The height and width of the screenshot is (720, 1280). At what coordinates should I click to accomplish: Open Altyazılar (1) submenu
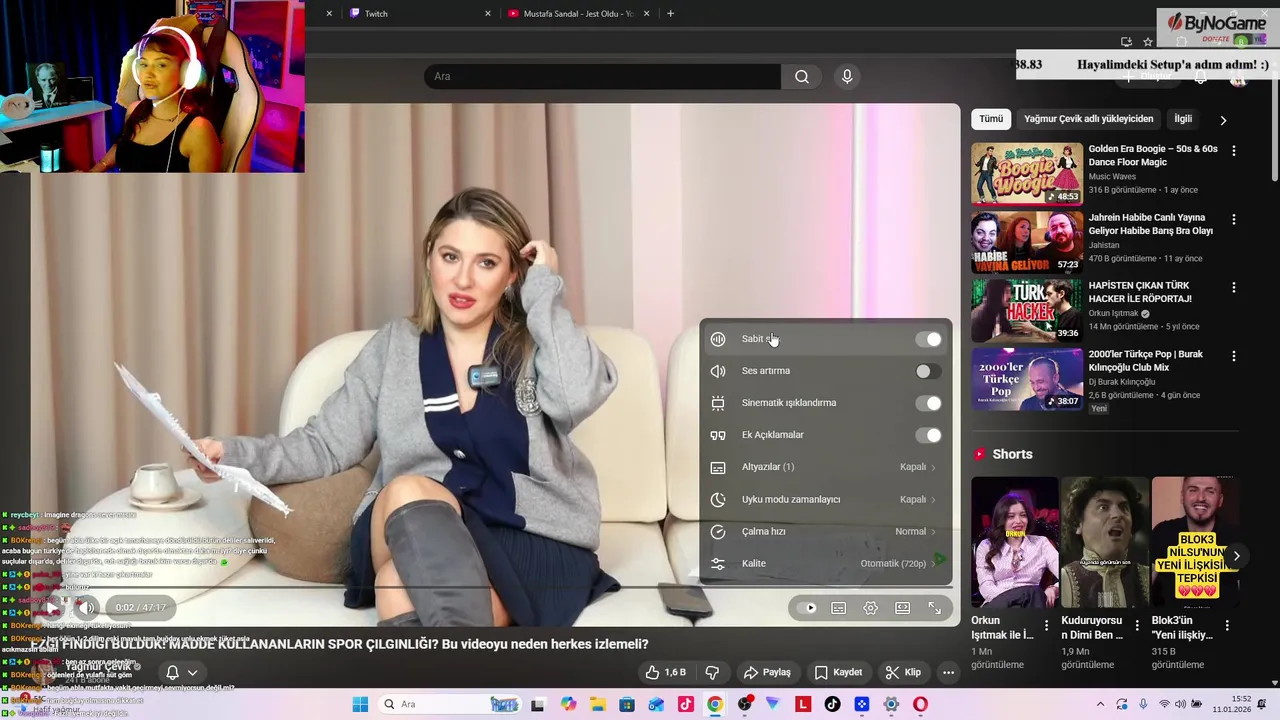tap(825, 467)
